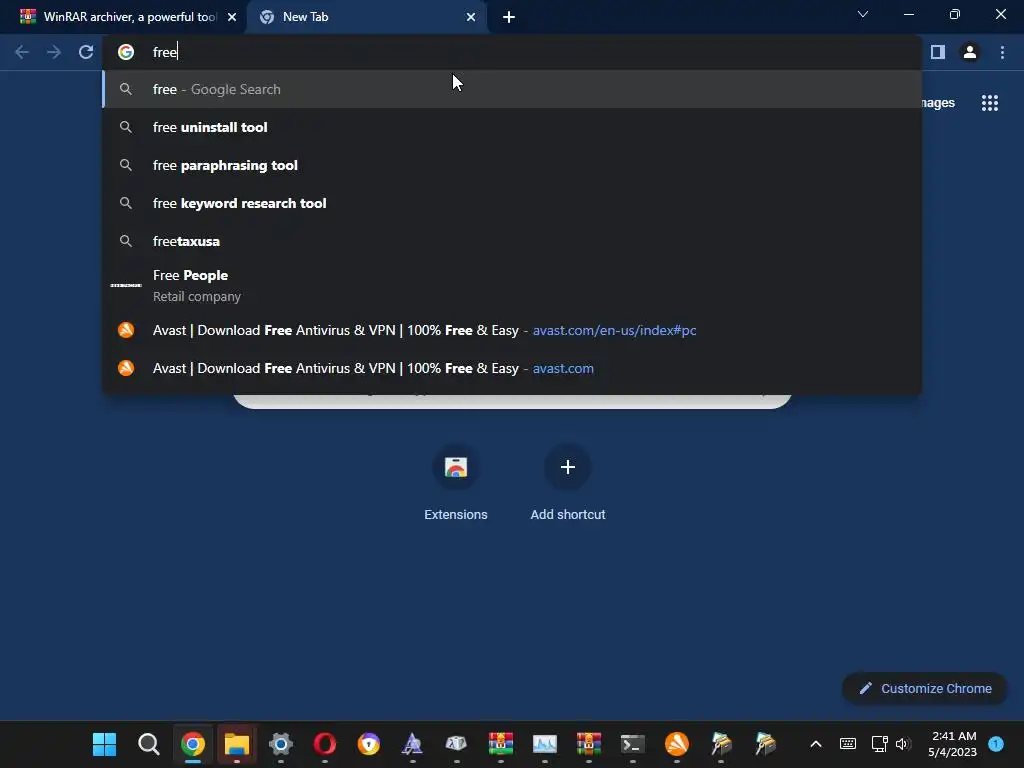The height and width of the screenshot is (768, 1024).
Task: Choose the 'freetaxusa' suggestion
Action: click(512, 241)
